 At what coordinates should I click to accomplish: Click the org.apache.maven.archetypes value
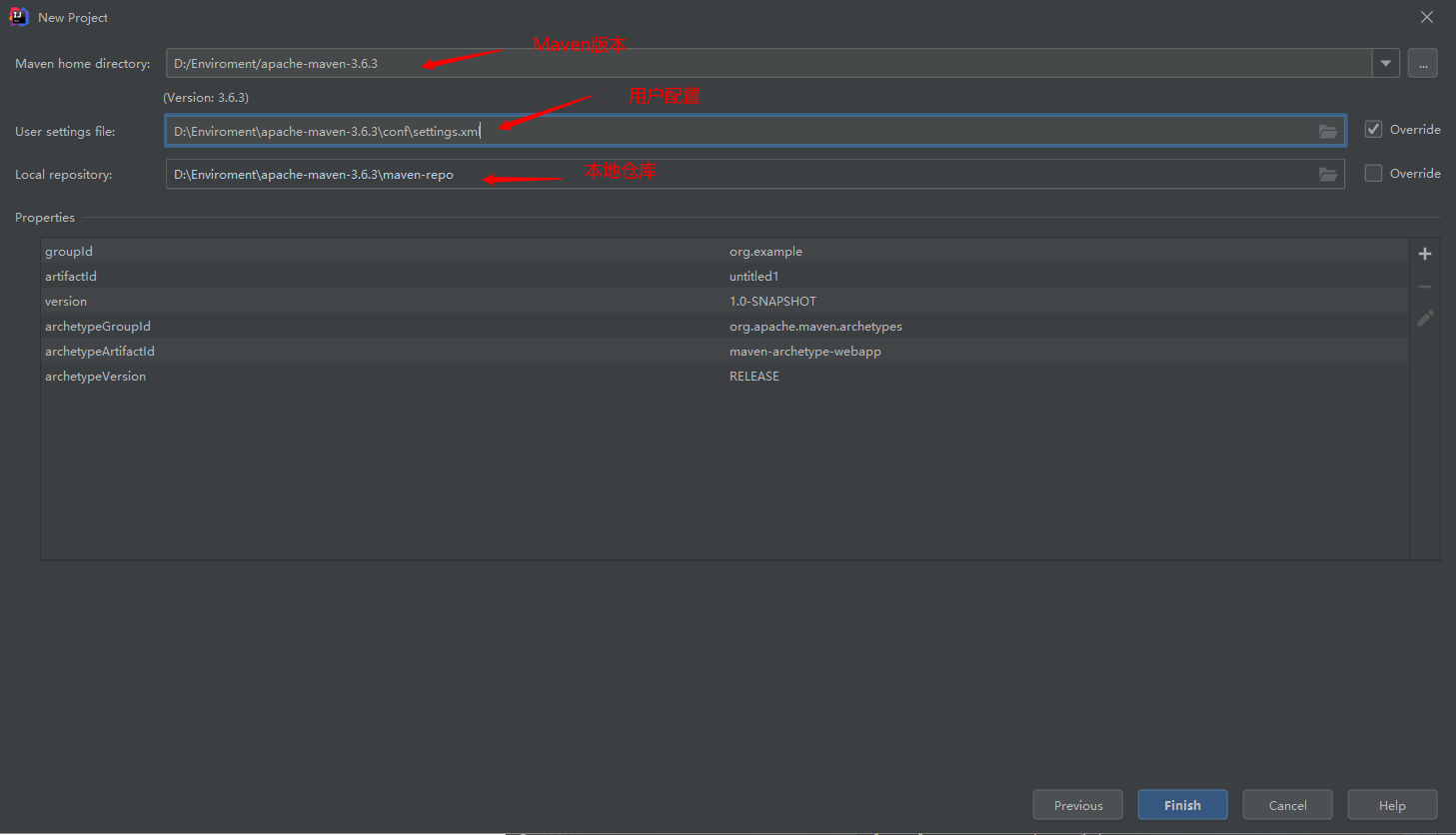point(815,327)
